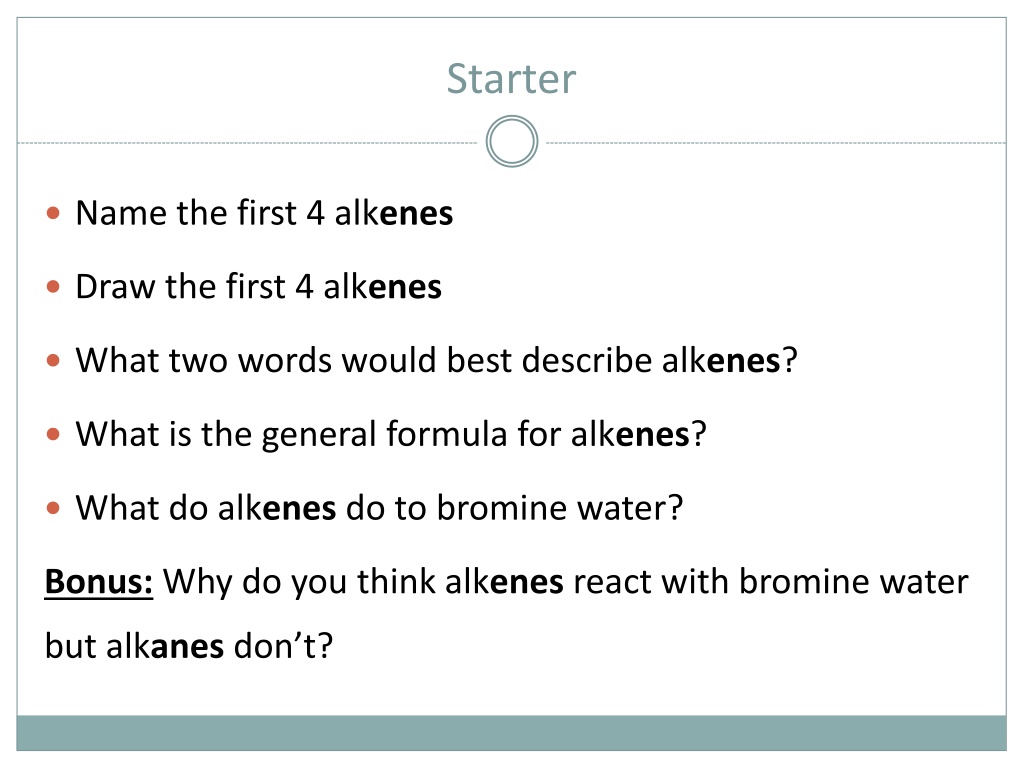Click the bullet beside the general formula question
The height and width of the screenshot is (768, 1024).
coord(54,434)
